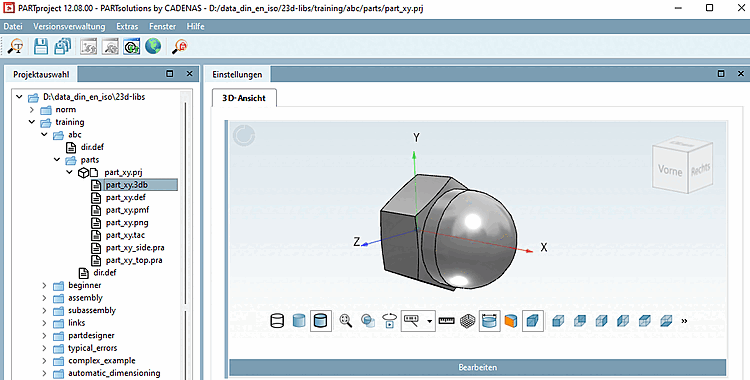This screenshot has width=750, height=380.
Task: Toggle the dimensioned cylinder view button
Action: (x=489, y=321)
